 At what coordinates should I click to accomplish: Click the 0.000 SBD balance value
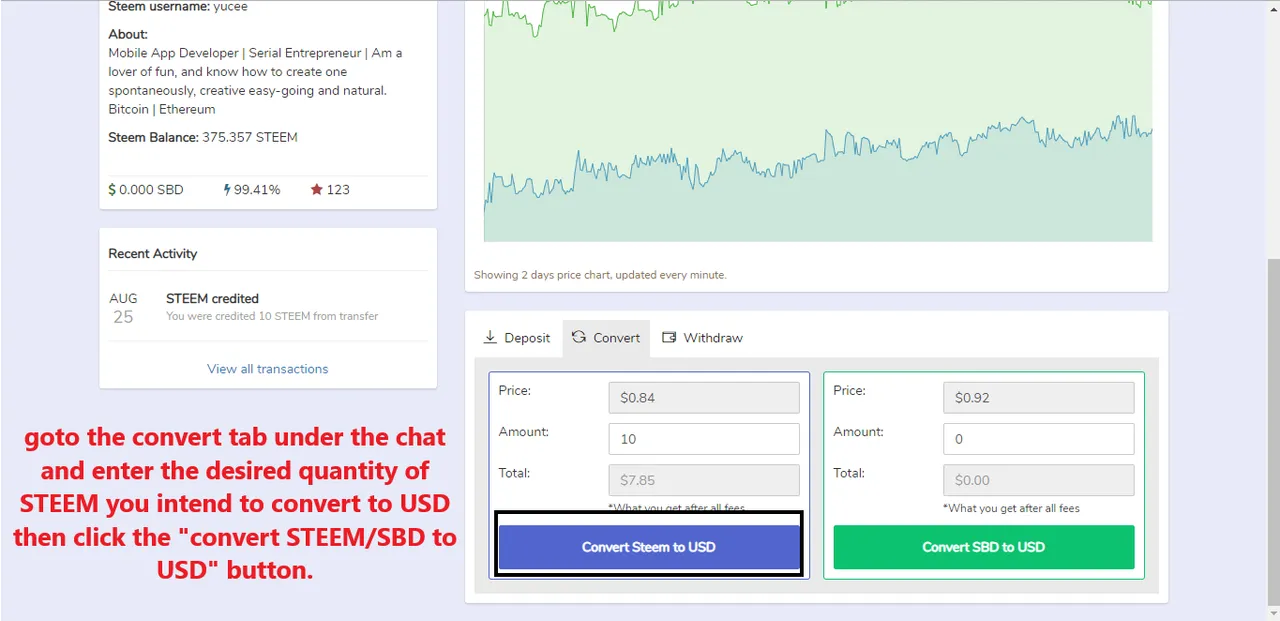click(x=151, y=189)
